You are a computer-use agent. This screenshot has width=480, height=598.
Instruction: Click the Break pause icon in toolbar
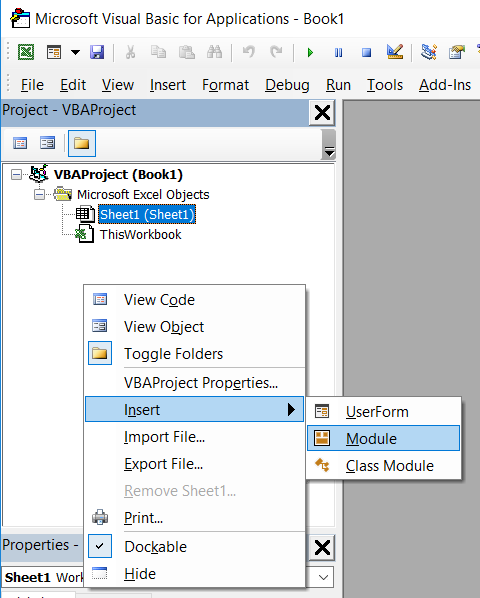(x=338, y=52)
